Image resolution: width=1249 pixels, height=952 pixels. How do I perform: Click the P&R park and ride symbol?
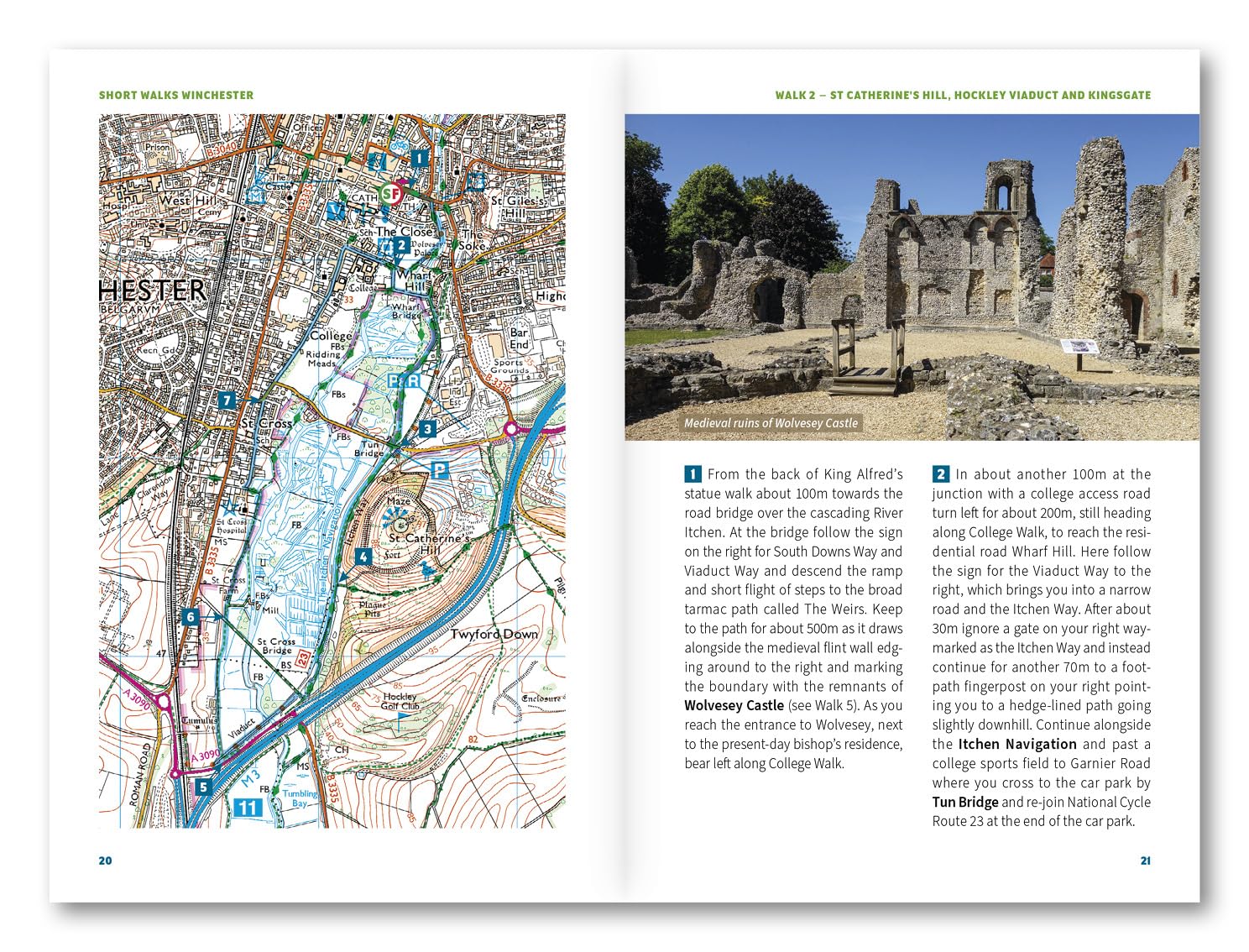click(403, 381)
